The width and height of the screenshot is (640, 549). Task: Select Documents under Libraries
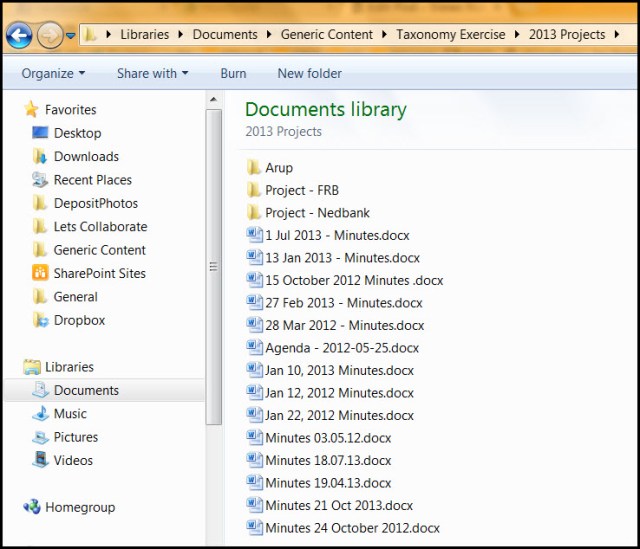(86, 390)
